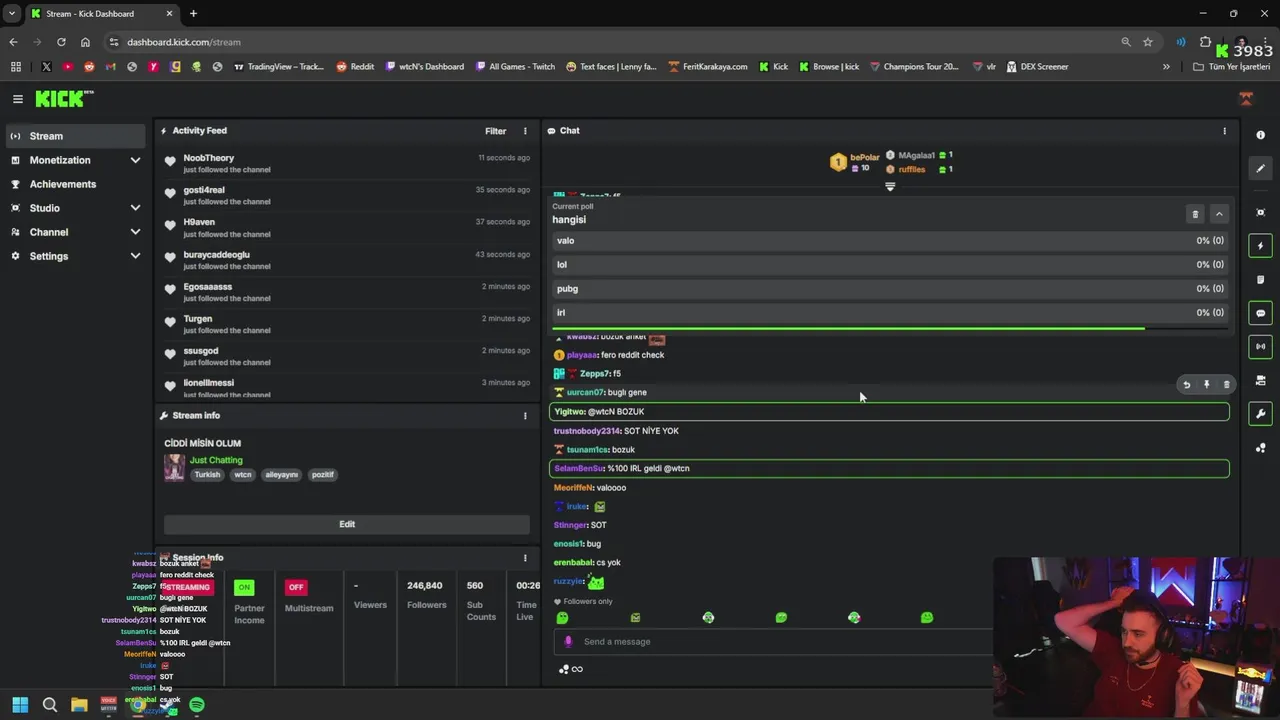Expand the chat leaderboard arrow
Screen dimensions: 1280x720
pyautogui.click(x=890, y=186)
